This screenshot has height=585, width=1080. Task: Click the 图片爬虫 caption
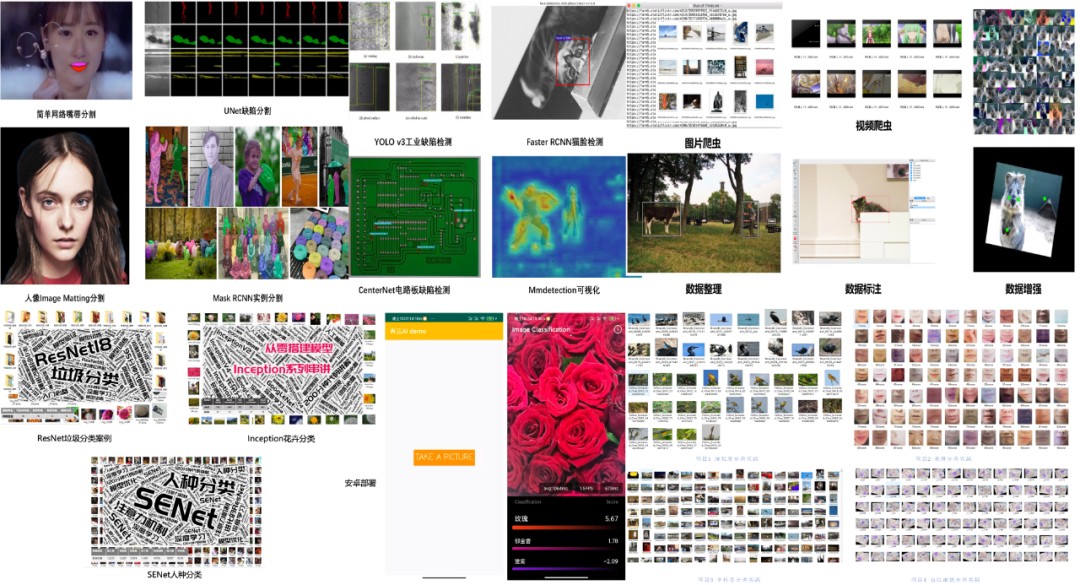pyautogui.click(x=703, y=143)
